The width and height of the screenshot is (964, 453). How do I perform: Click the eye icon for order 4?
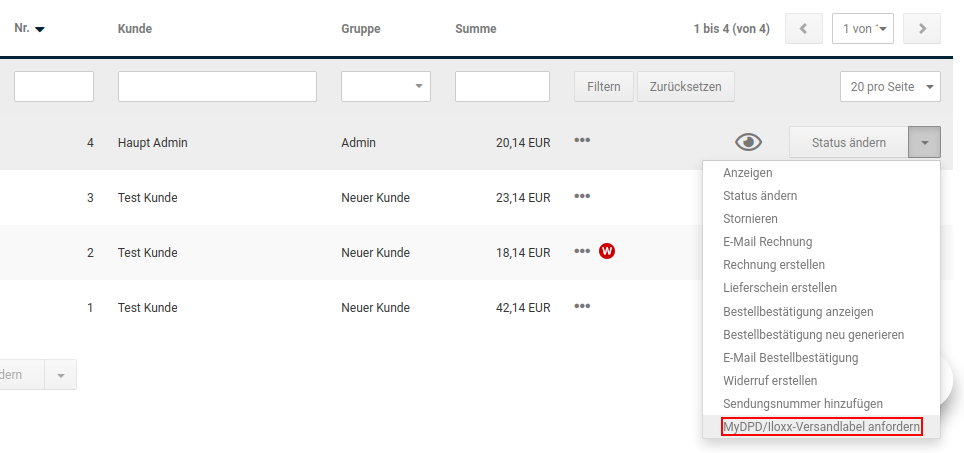coord(748,143)
